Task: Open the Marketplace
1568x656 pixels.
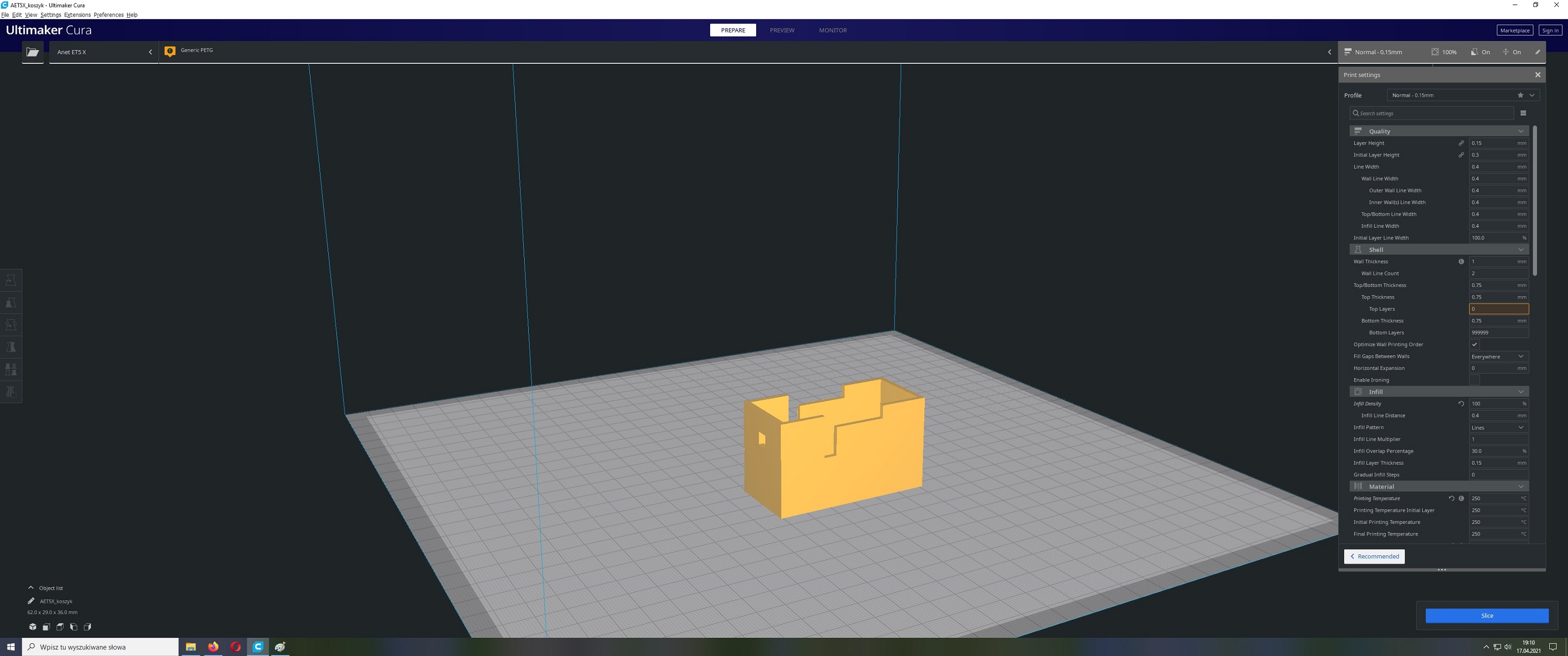Action: click(x=1514, y=30)
